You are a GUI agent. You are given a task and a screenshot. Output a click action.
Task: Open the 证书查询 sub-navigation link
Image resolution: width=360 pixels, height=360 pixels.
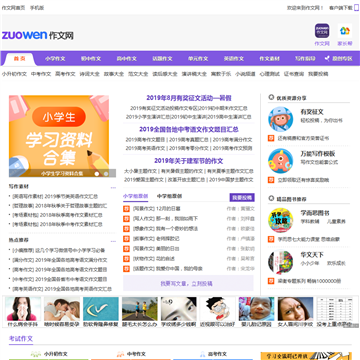(294, 74)
